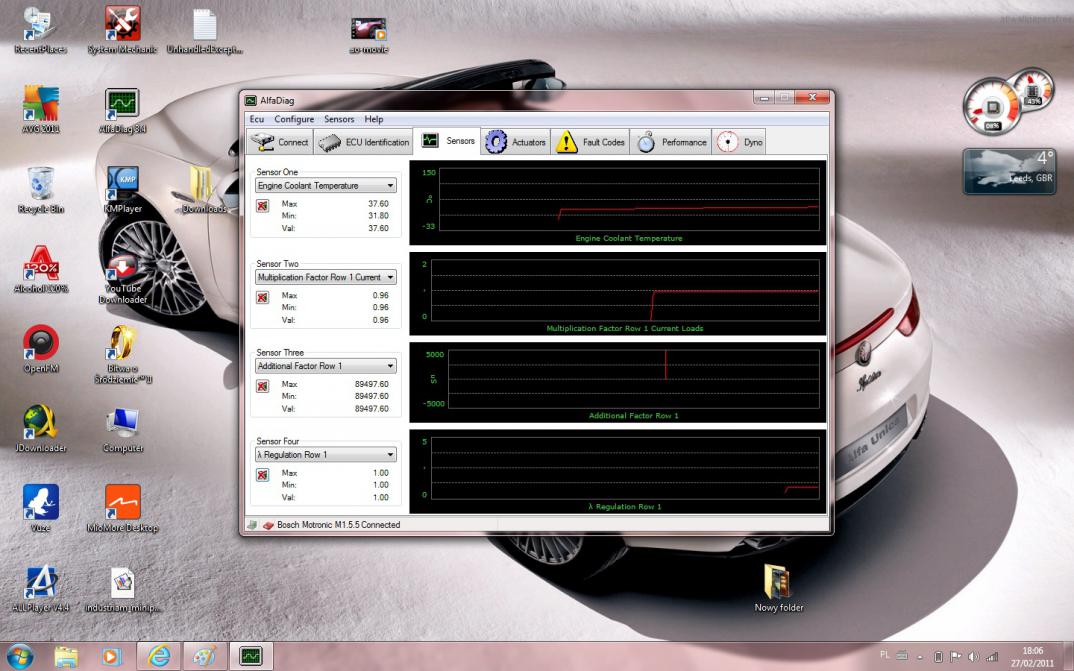Click the Action Center flag tray icon
Screen dimensions: 1074x671
956,657
